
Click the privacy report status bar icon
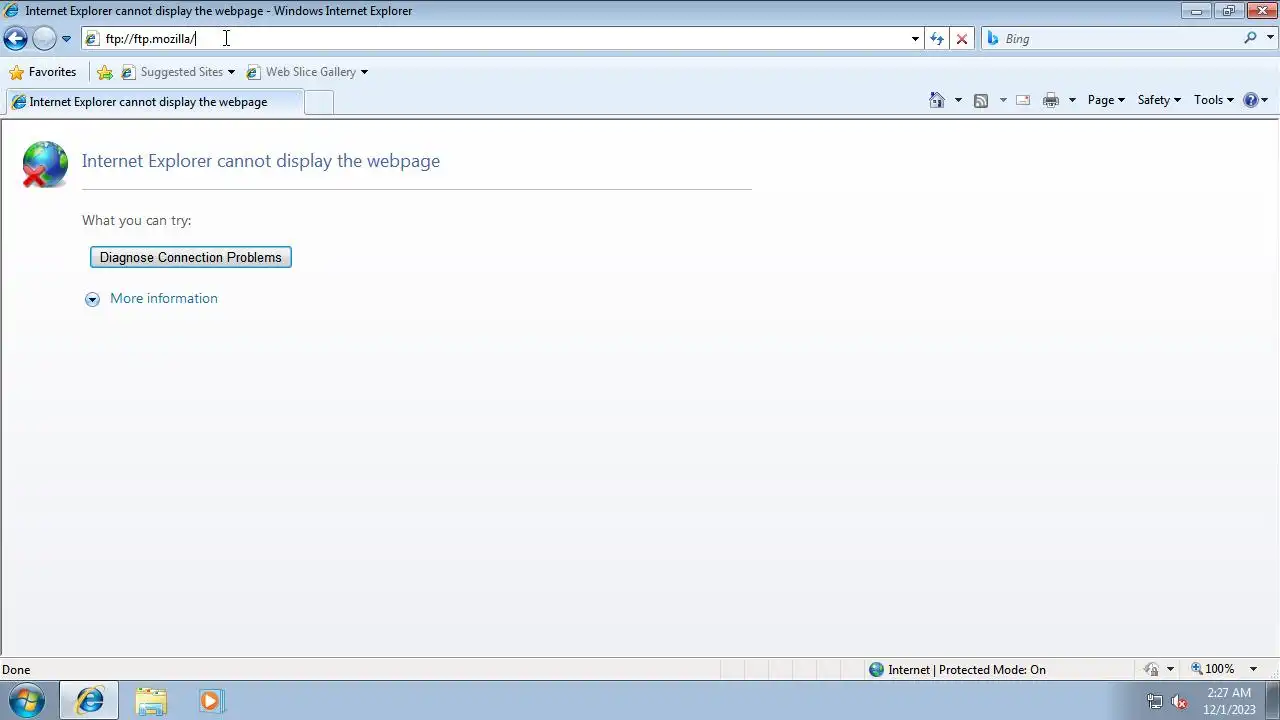click(x=1152, y=670)
